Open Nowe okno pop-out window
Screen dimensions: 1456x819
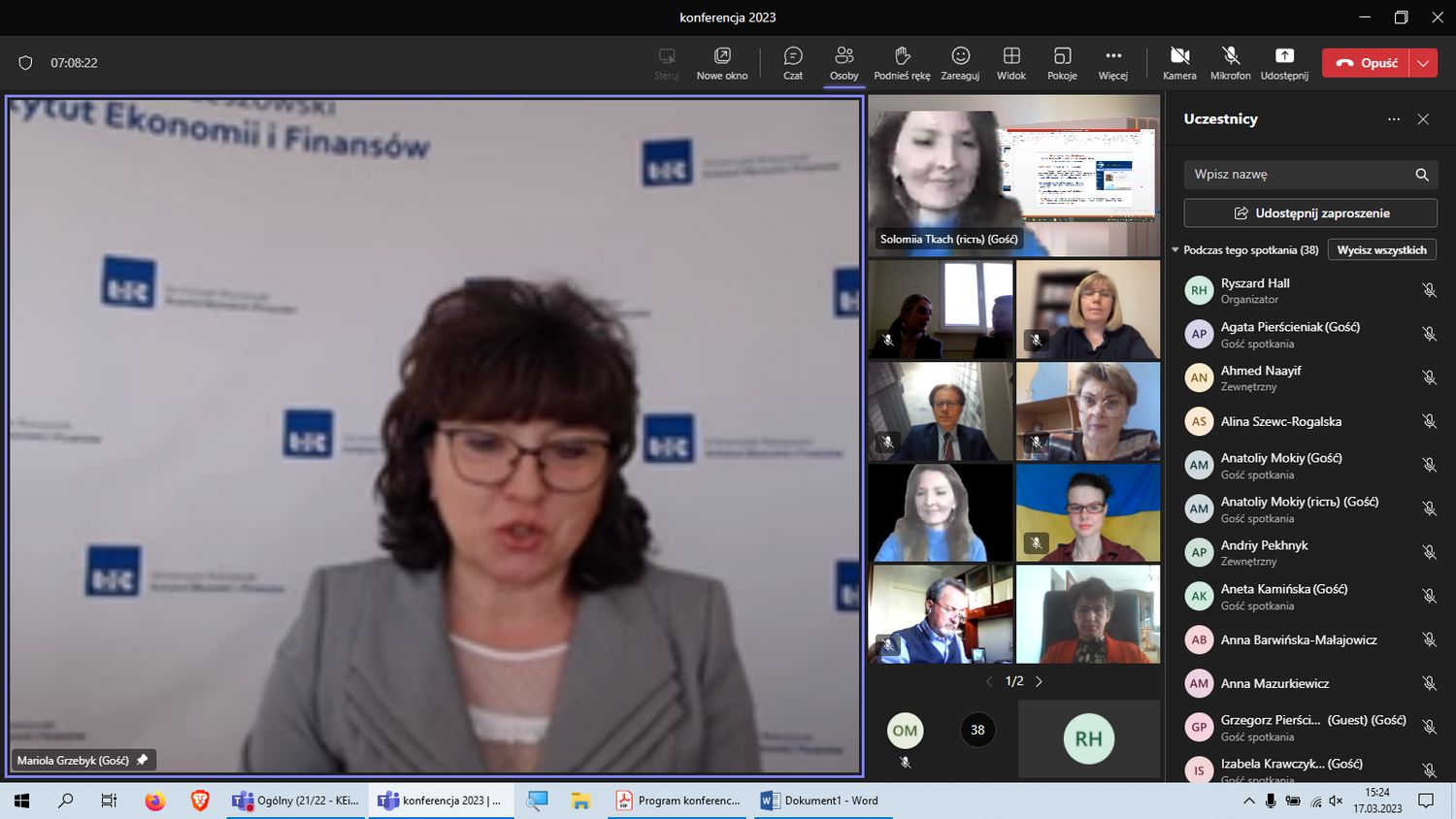(722, 62)
